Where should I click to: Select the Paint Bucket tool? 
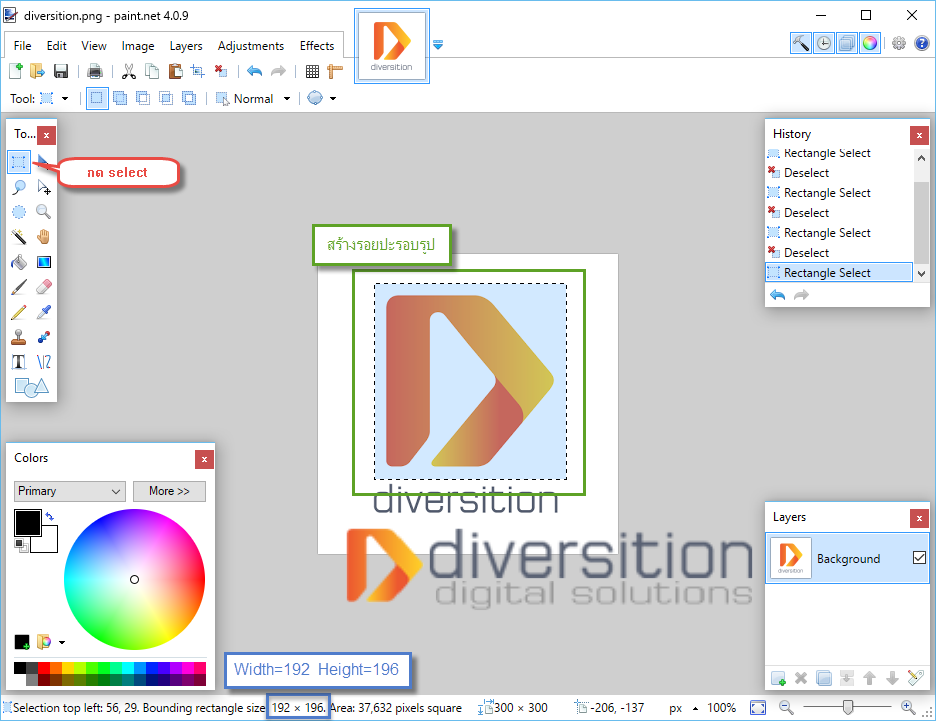click(x=19, y=262)
